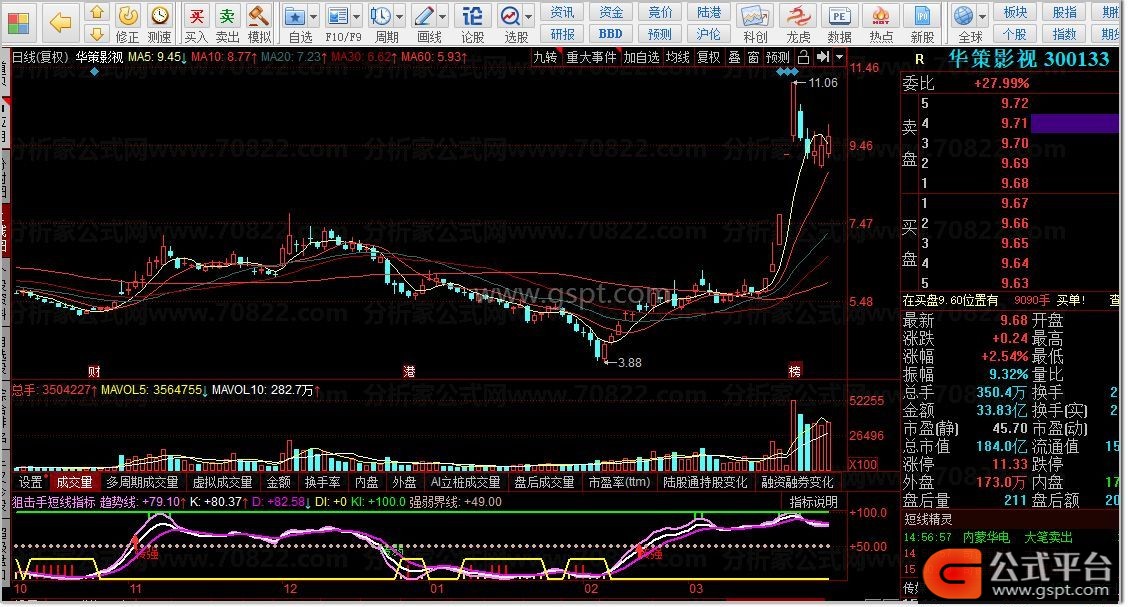Image resolution: width=1128 pixels, height=607 pixels.
Task: Click the BBD toolbar button
Action: (x=611, y=33)
